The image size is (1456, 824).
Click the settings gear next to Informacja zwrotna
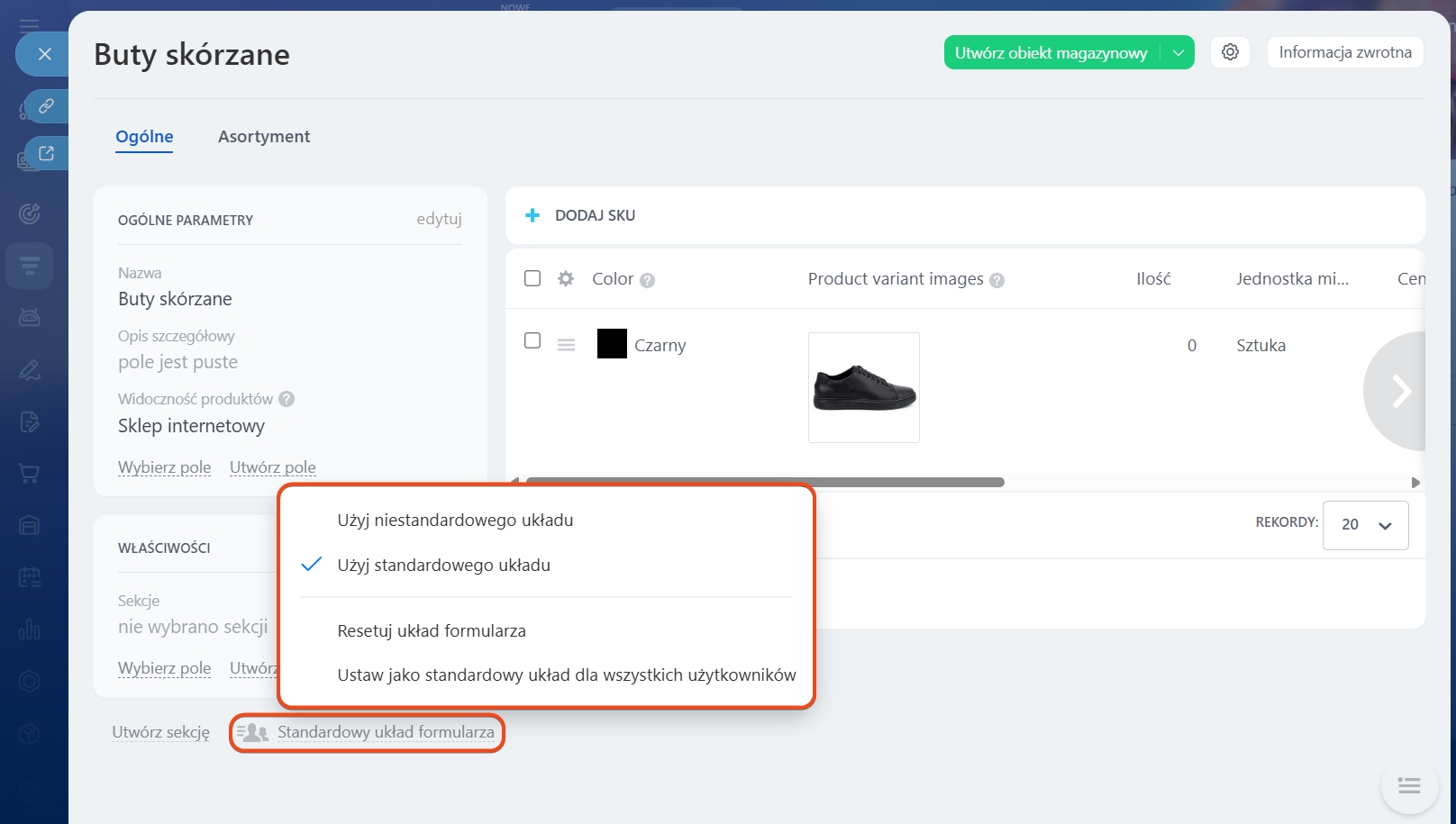[1230, 52]
